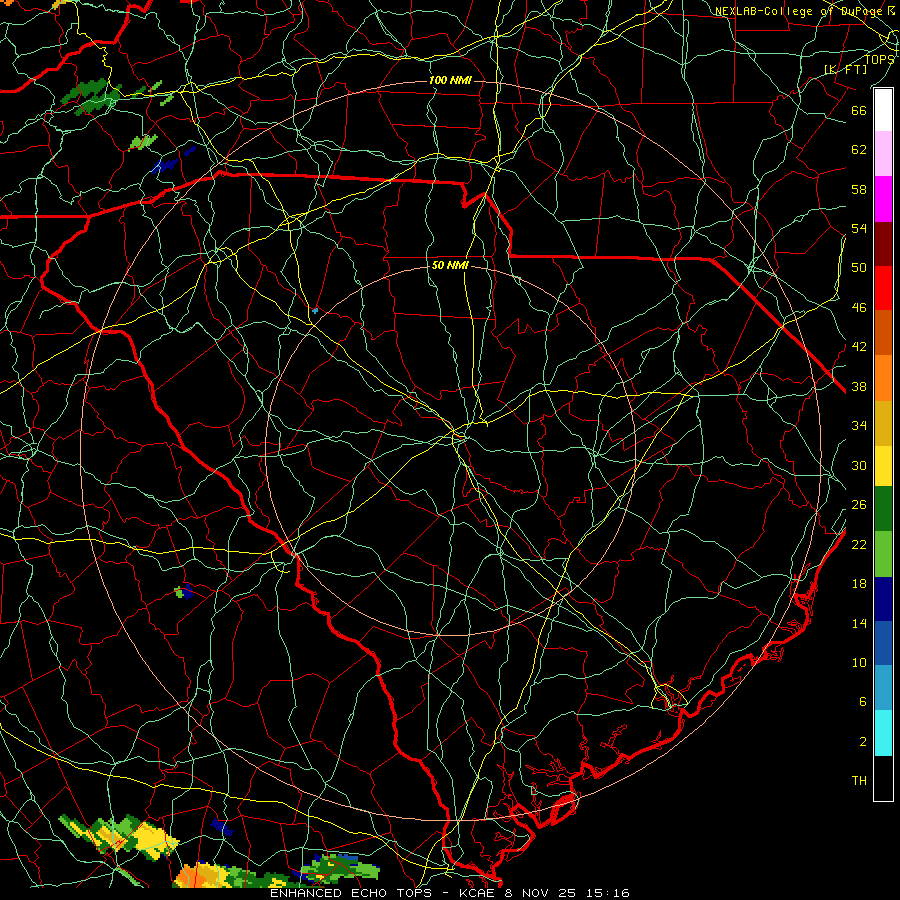Click the medium blue swatch between 10 and 14
This screenshot has width=900, height=900.
[883, 643]
